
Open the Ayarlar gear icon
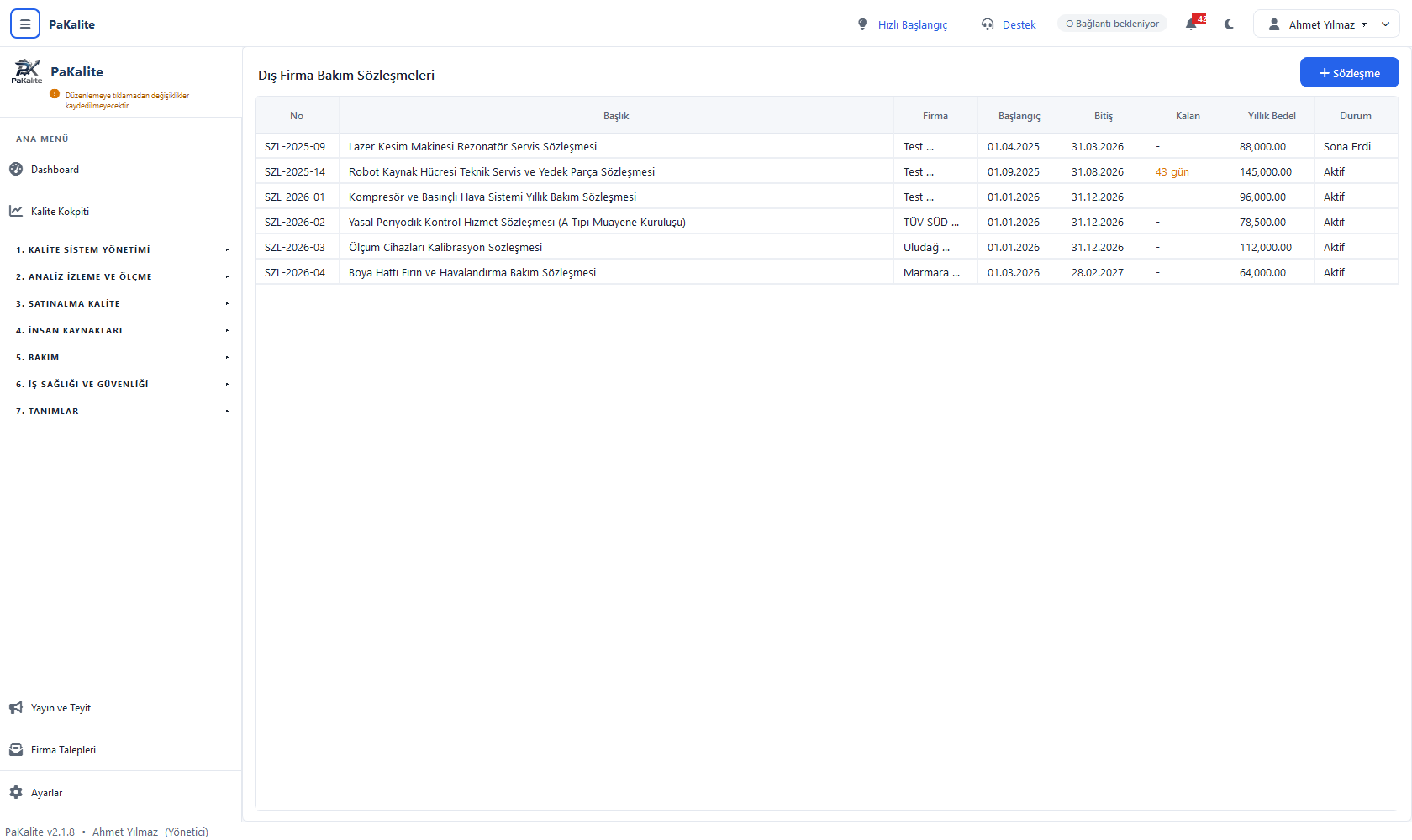[16, 793]
